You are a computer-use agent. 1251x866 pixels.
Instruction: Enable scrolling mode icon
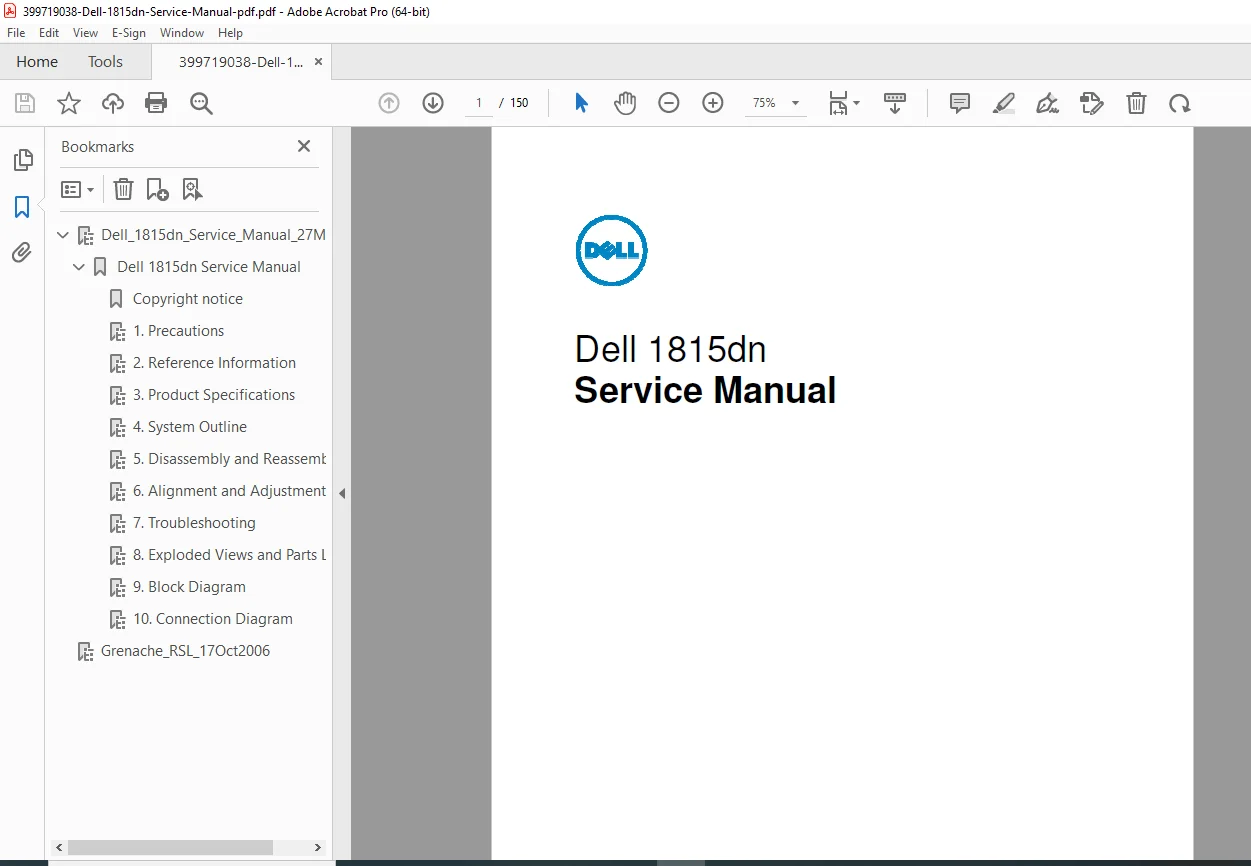click(895, 103)
